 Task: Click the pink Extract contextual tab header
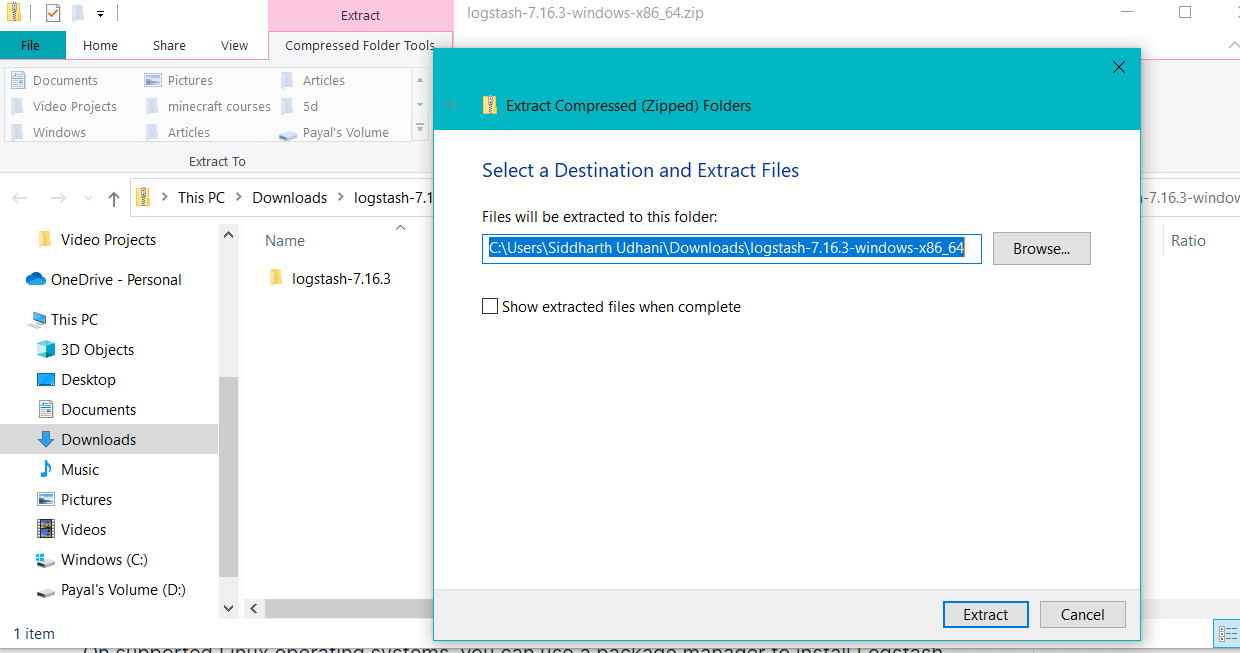coord(360,15)
